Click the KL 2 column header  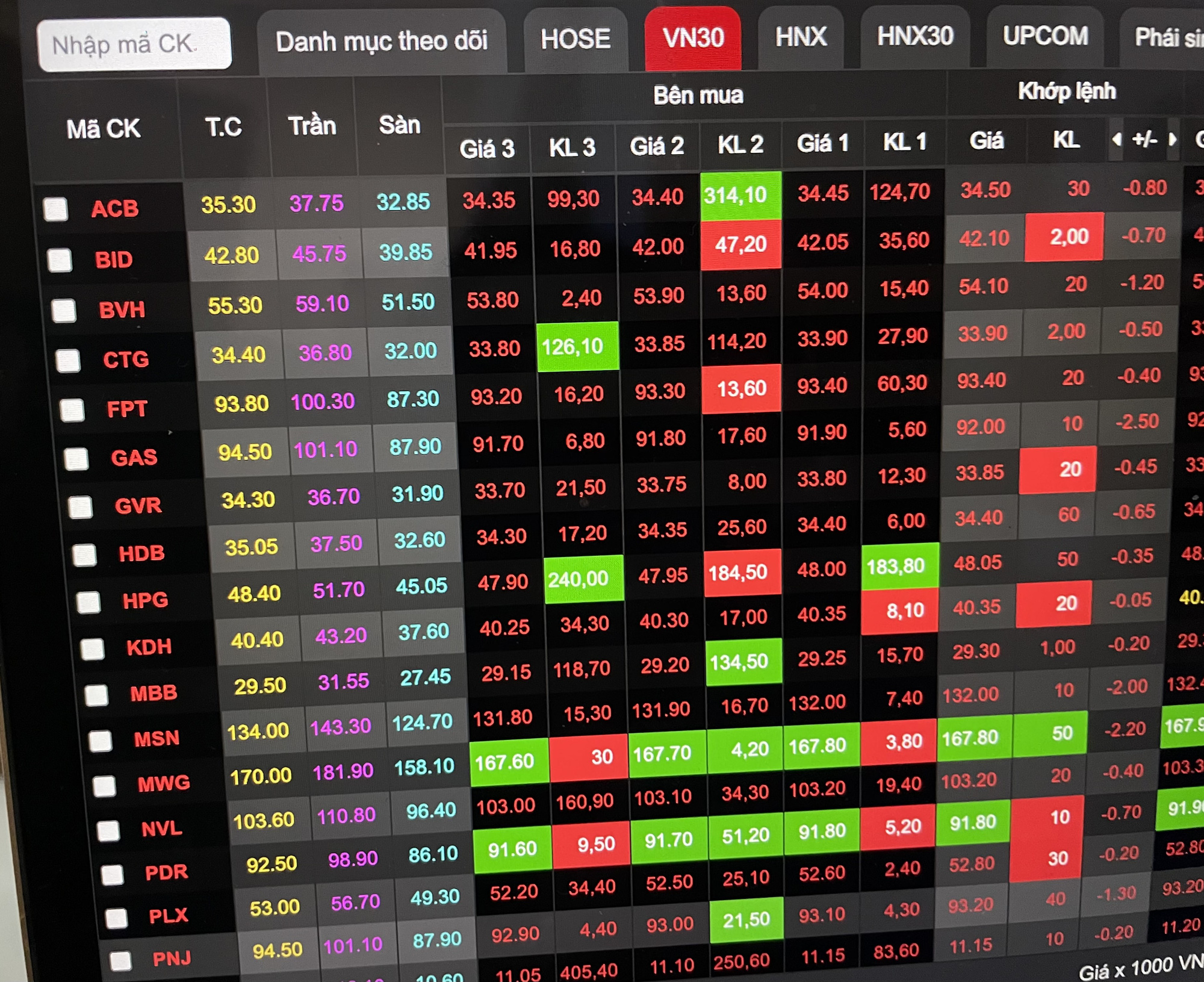pos(740,145)
